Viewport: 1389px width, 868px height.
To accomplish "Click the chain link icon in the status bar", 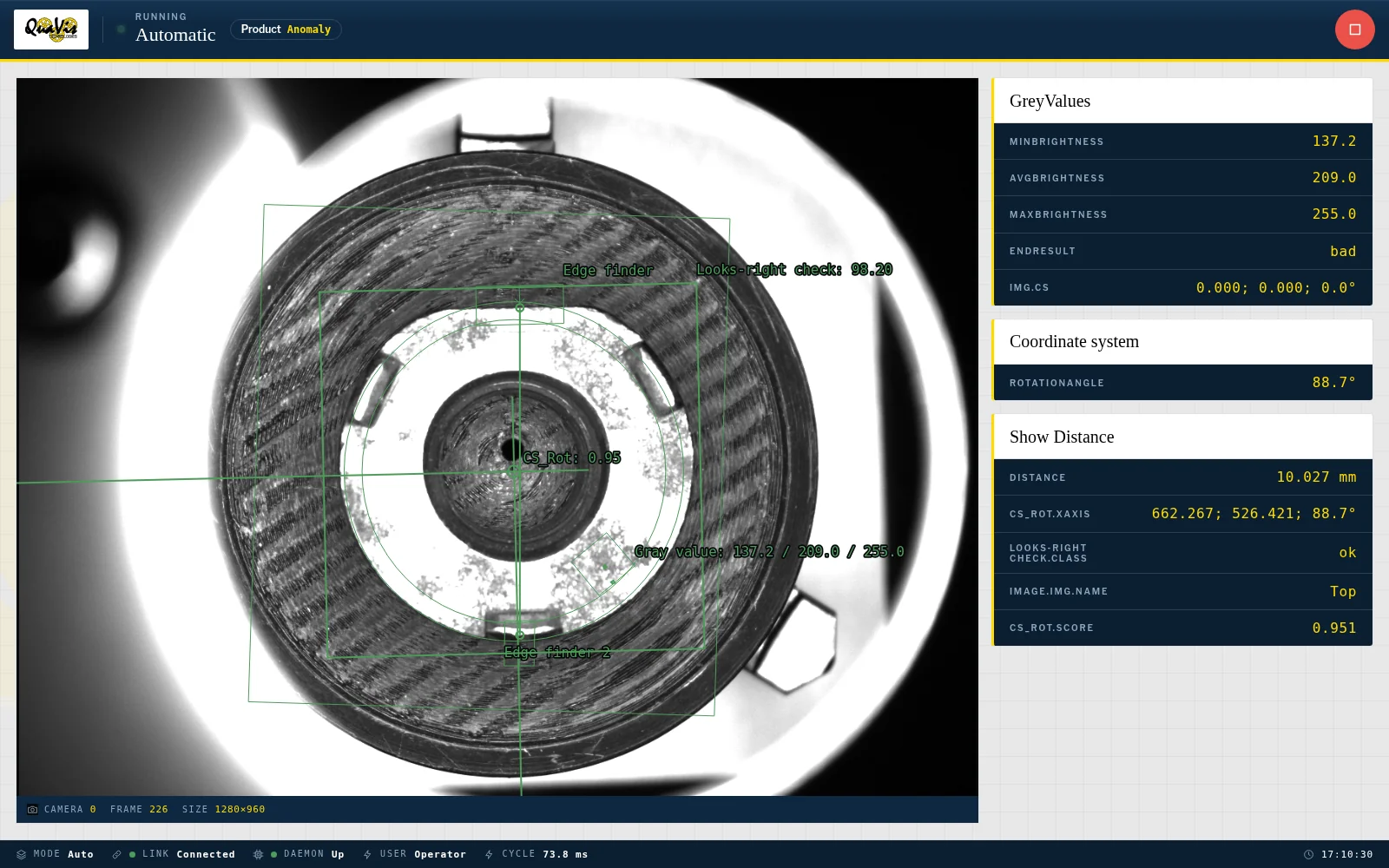I will 116,855.
